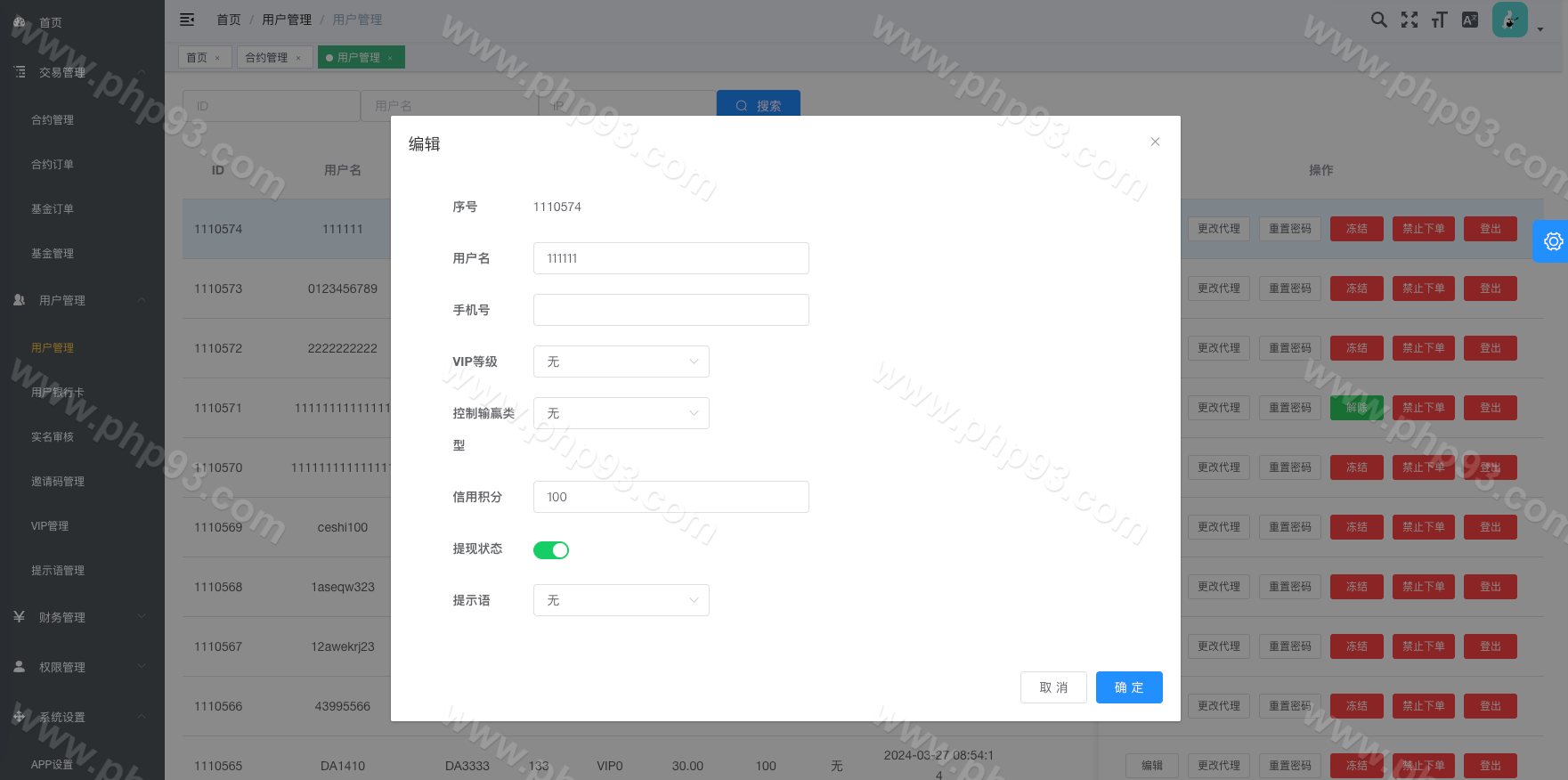Collapse the sidebar with hamburger icon
This screenshot has width=1568, height=780.
click(x=187, y=20)
